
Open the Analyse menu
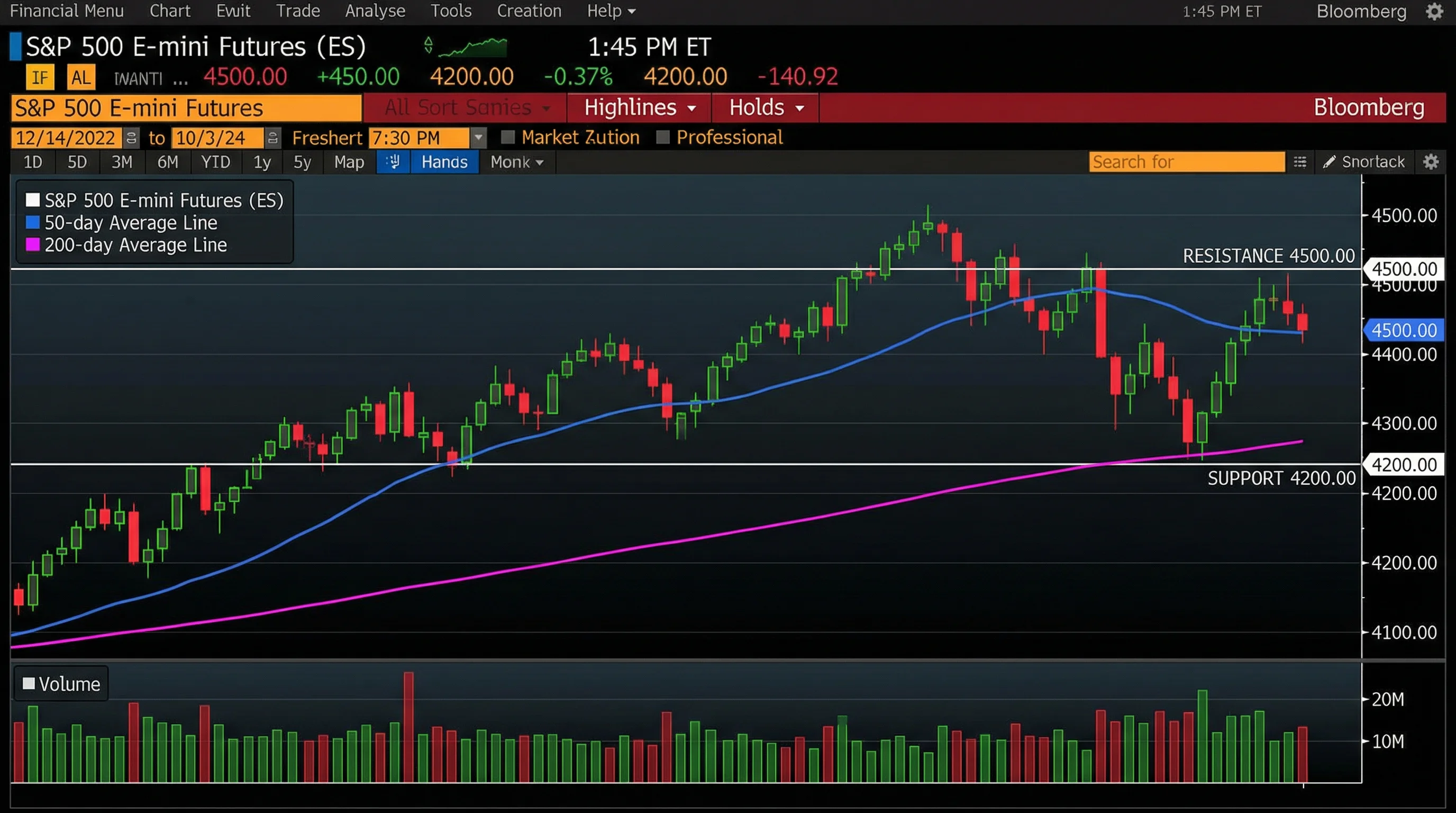375,11
